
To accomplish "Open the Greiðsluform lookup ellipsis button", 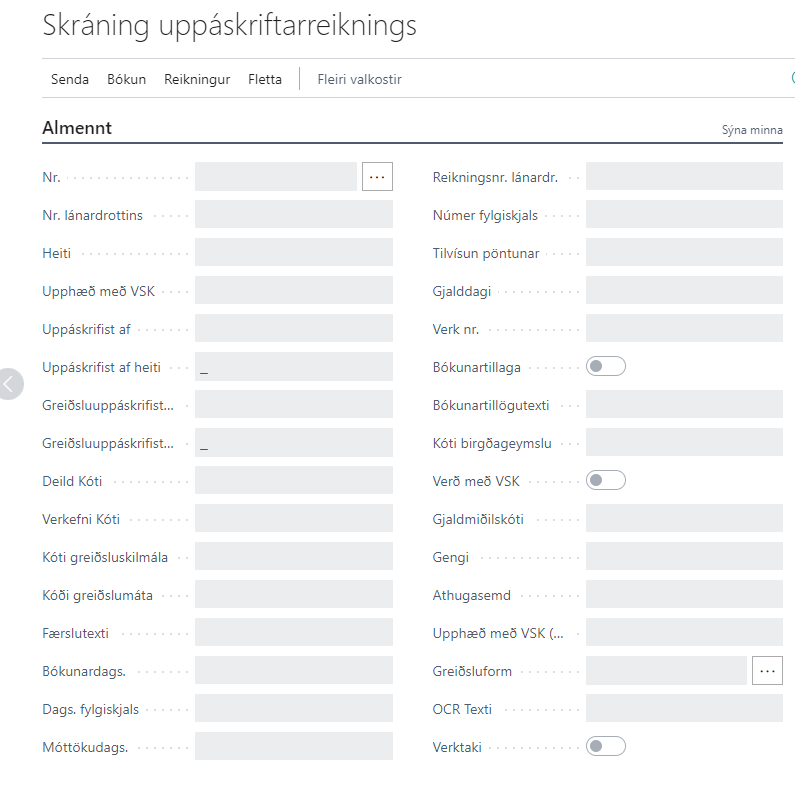I will 767,671.
